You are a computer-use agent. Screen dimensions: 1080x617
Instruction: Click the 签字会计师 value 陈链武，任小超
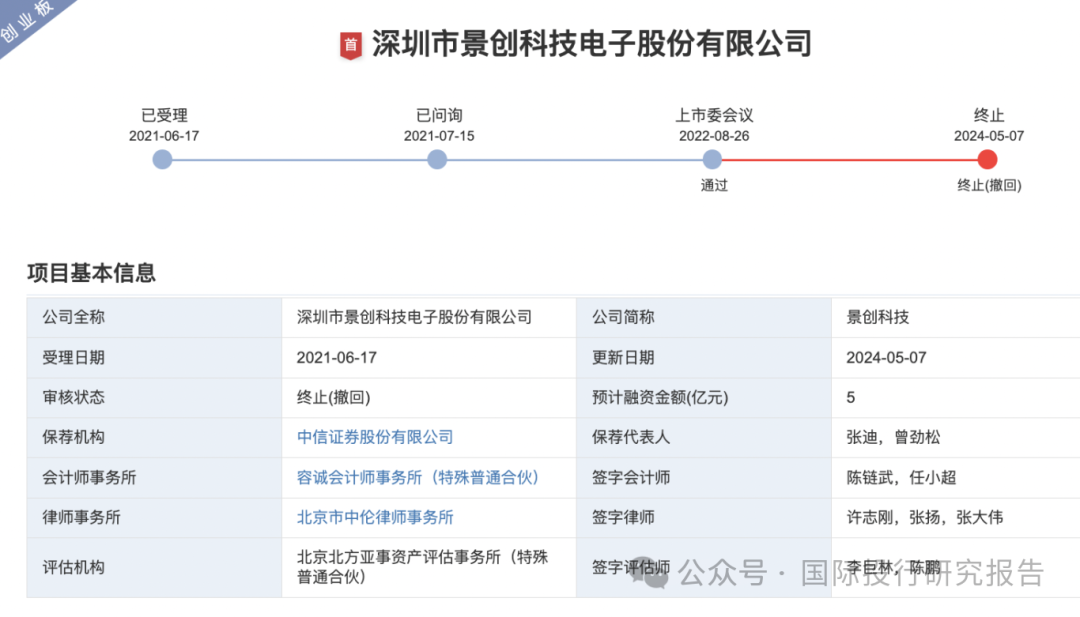901,477
